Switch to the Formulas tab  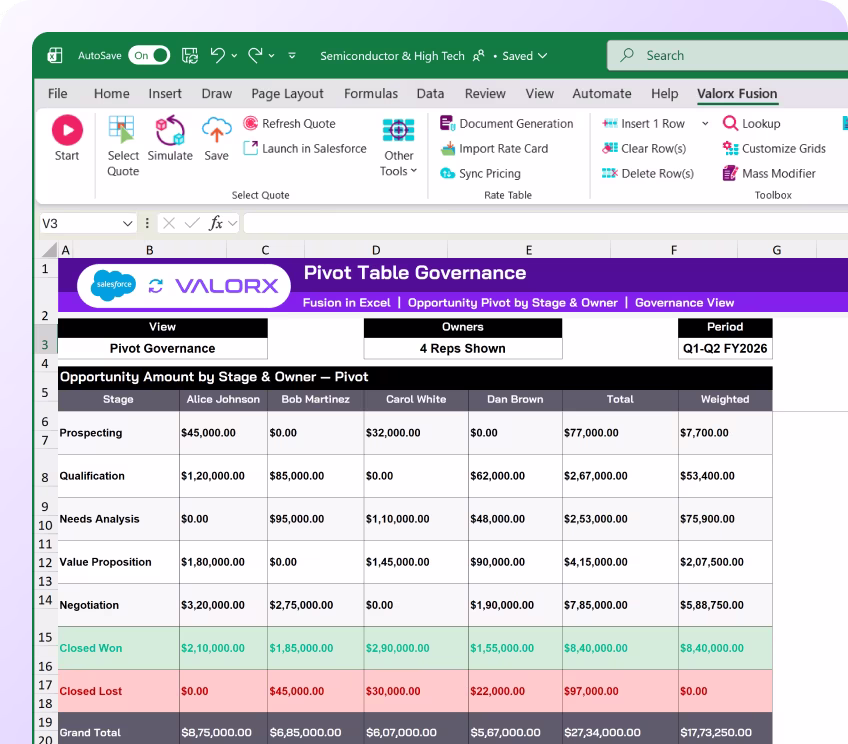coord(371,94)
